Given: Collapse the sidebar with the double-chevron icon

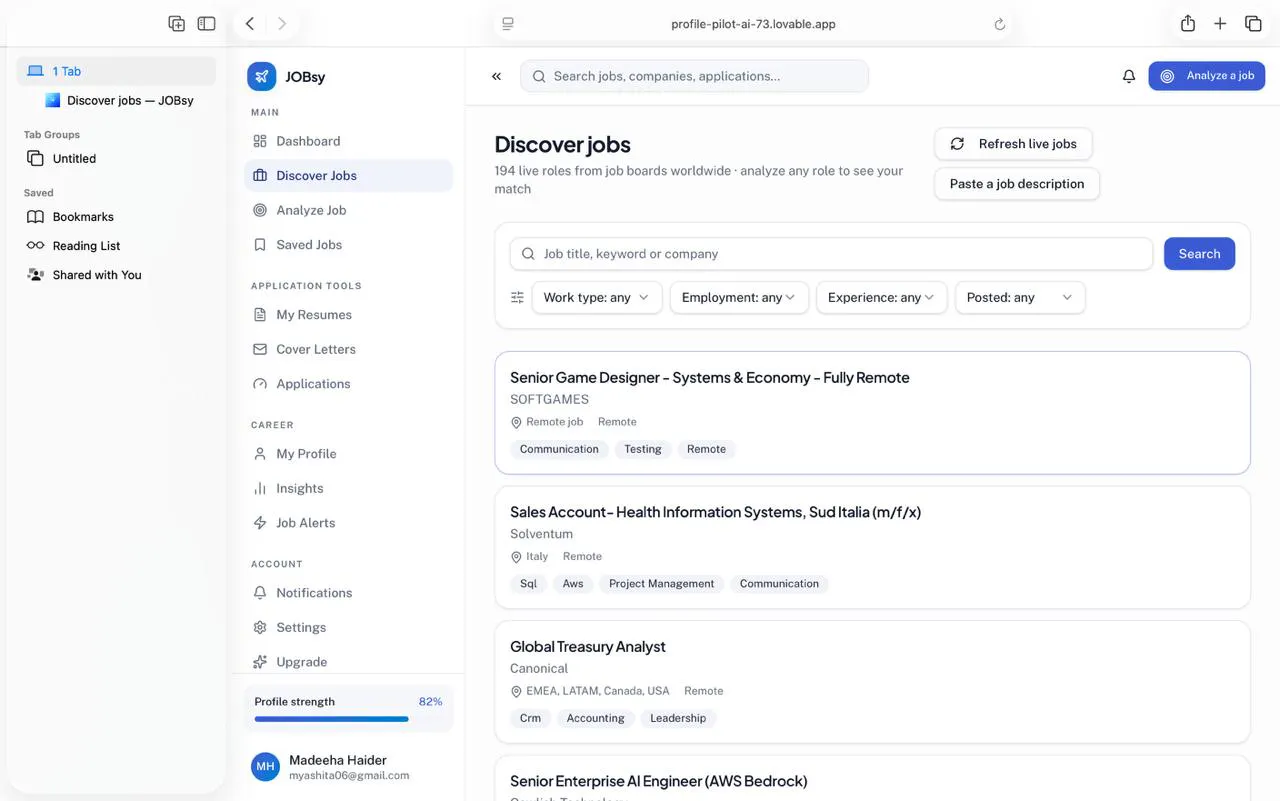Looking at the screenshot, I should point(496,76).
